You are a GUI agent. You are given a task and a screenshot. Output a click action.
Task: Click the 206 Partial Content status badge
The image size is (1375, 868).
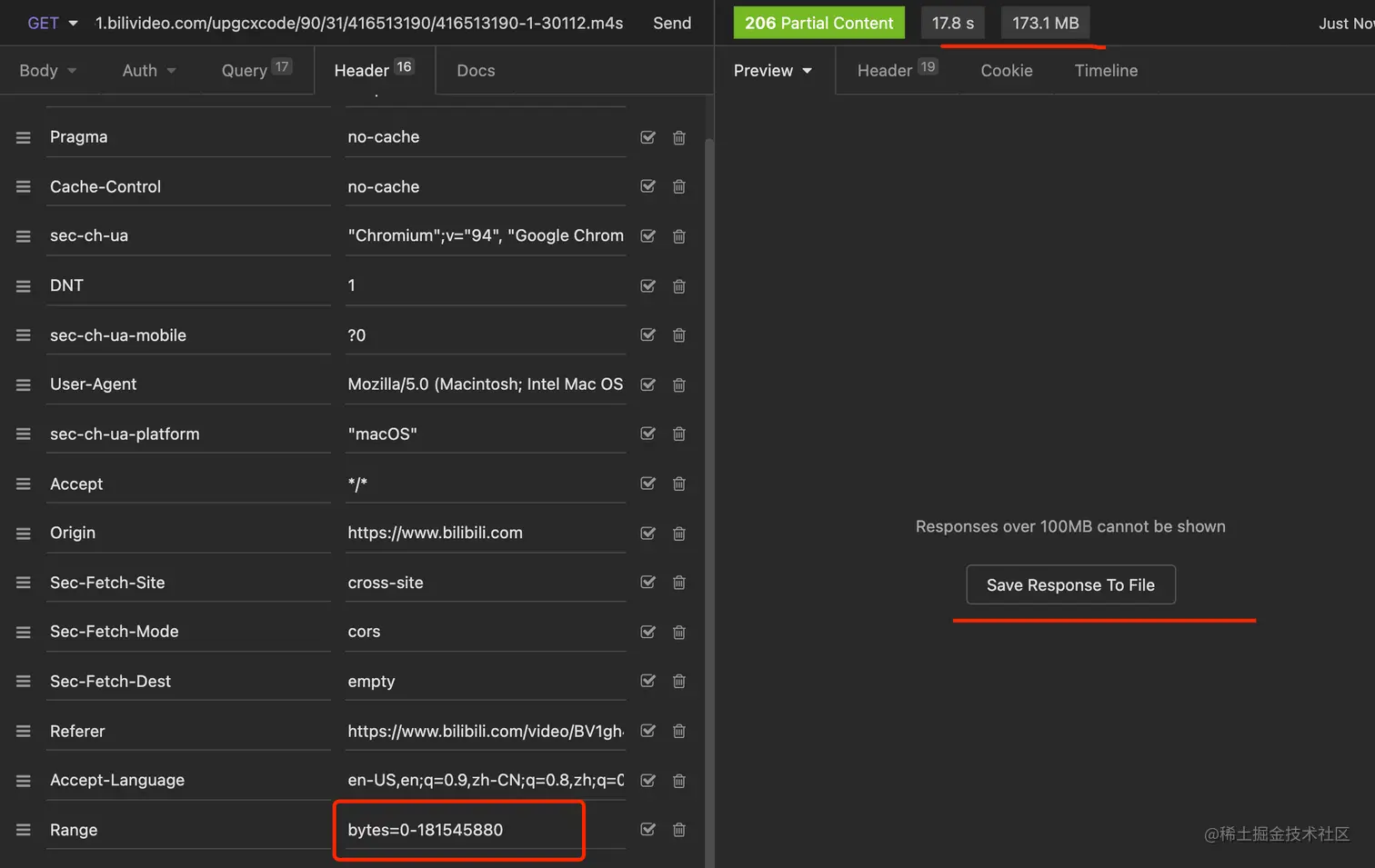click(818, 23)
